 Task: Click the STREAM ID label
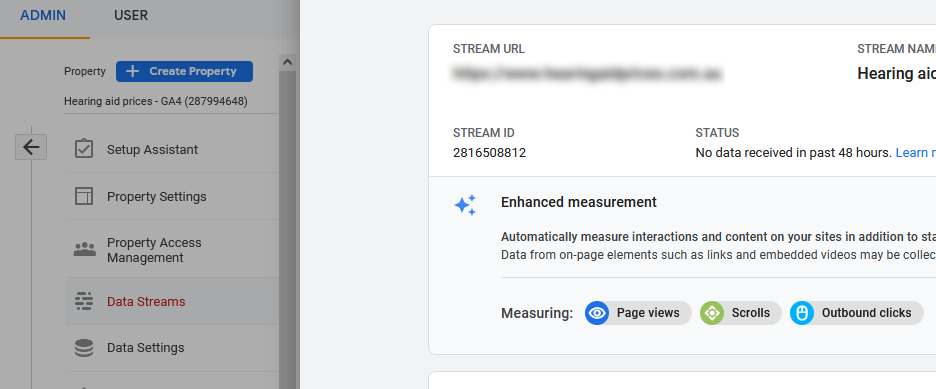click(x=484, y=133)
